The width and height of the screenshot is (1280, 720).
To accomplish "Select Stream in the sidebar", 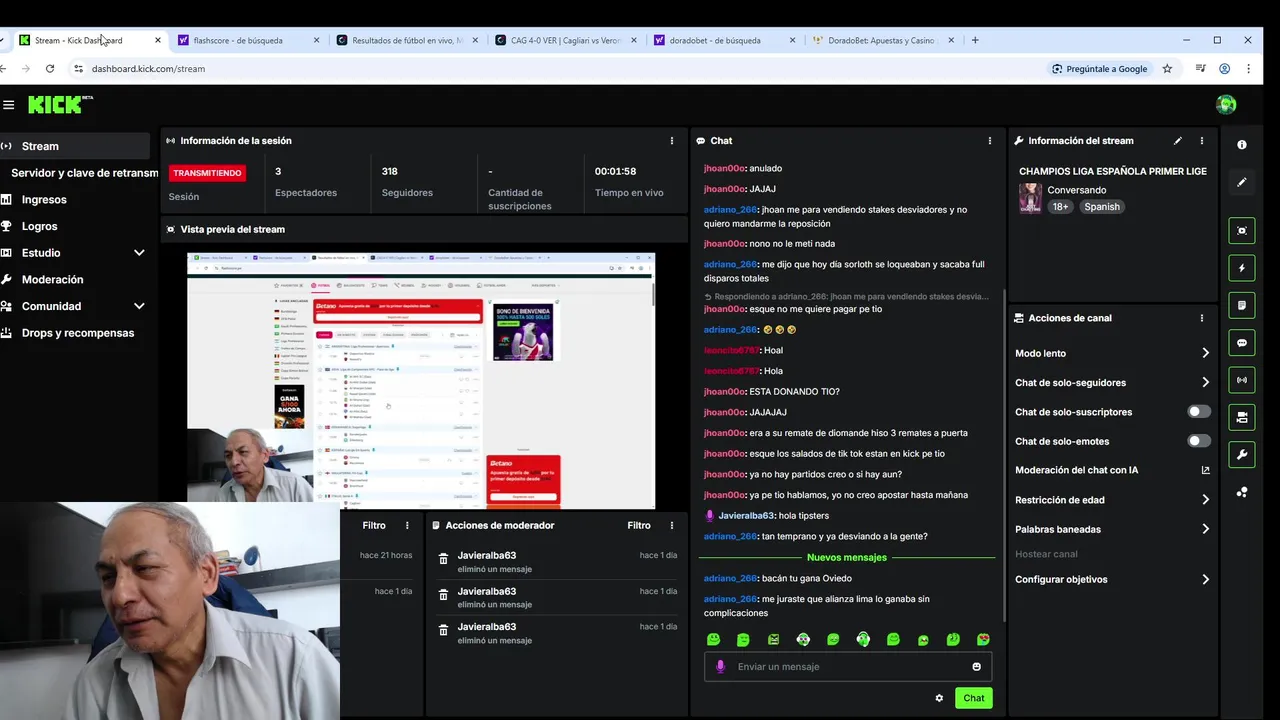I will 75,146.
